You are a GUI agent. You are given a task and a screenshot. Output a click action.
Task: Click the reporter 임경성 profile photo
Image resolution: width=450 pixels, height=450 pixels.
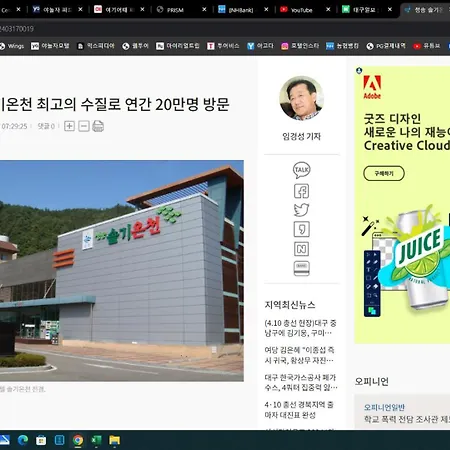pos(301,98)
